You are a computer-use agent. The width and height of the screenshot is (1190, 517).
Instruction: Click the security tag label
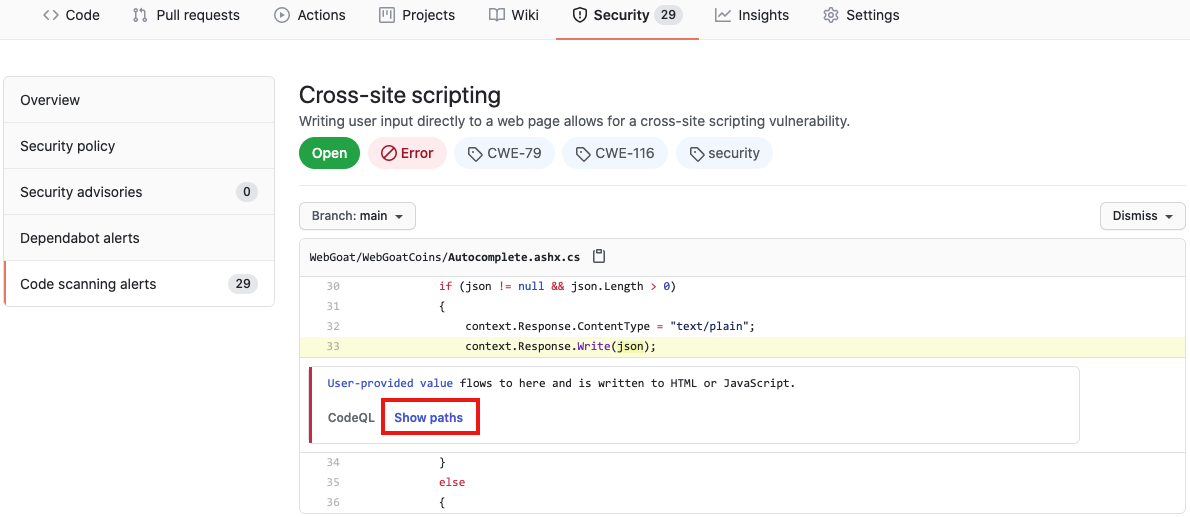click(x=724, y=153)
